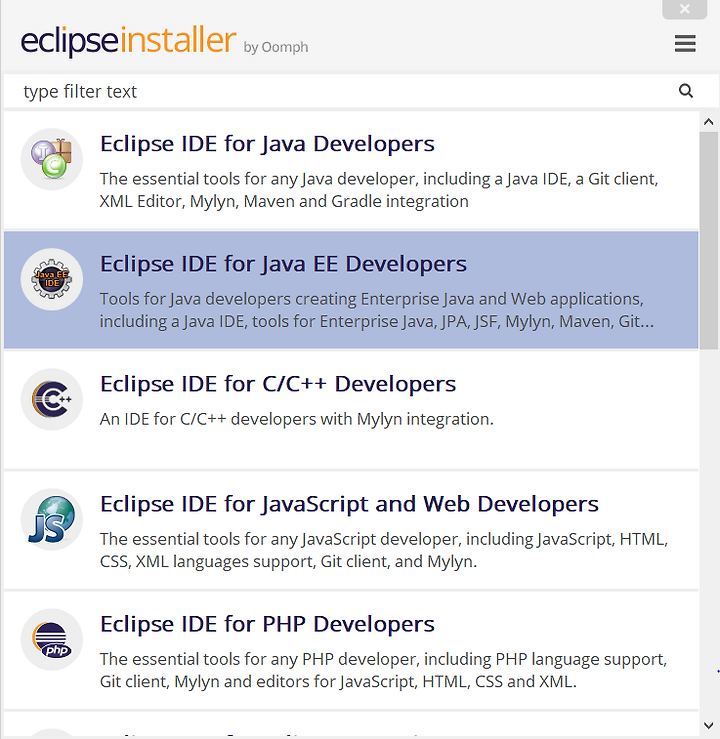Click 'An IDE for C/C++ developers' description
The height and width of the screenshot is (739, 720).
(296, 419)
